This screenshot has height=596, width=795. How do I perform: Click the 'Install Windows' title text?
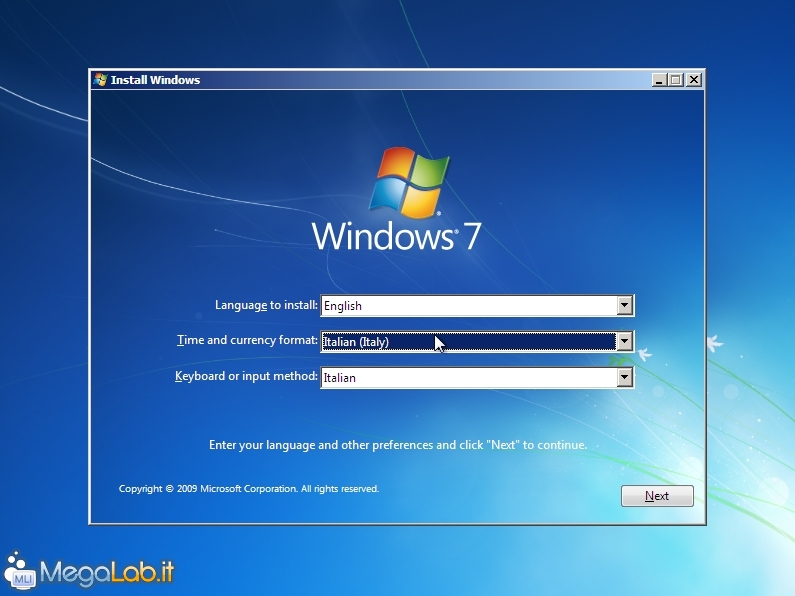[x=155, y=80]
